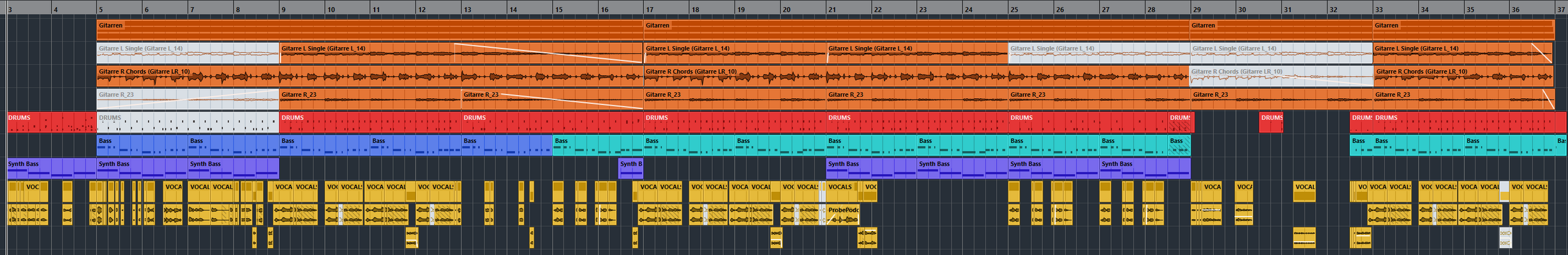1568x255 pixels.
Task: Select the muted Gitarre R Chords clip at bar 29
Action: click(x=1281, y=76)
